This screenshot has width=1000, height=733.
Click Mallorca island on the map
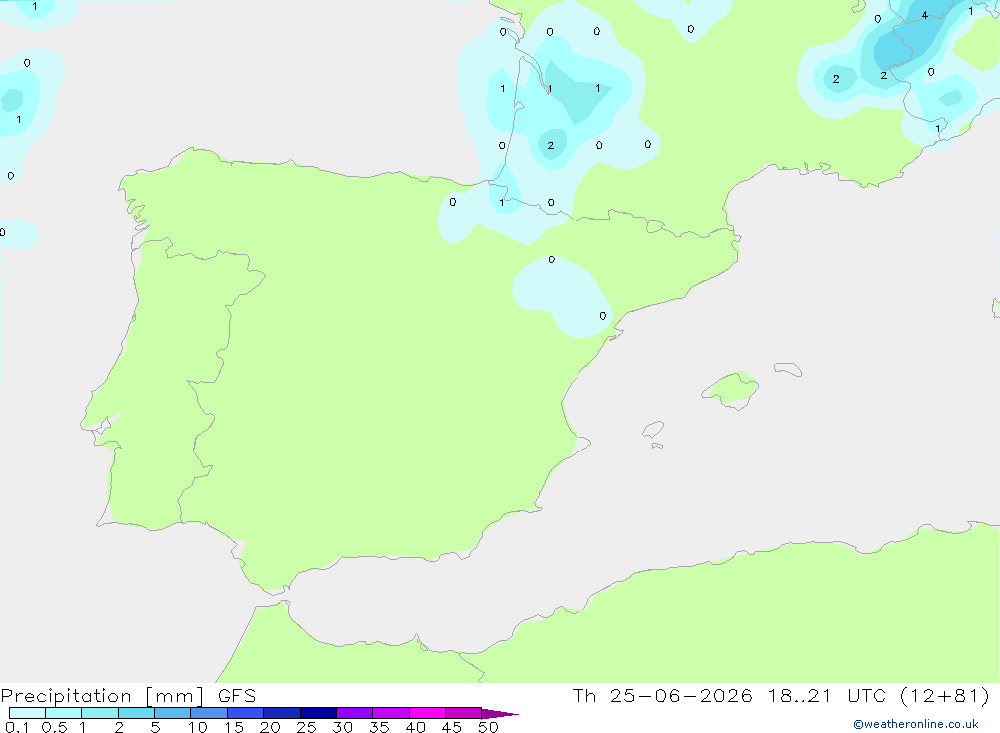731,390
